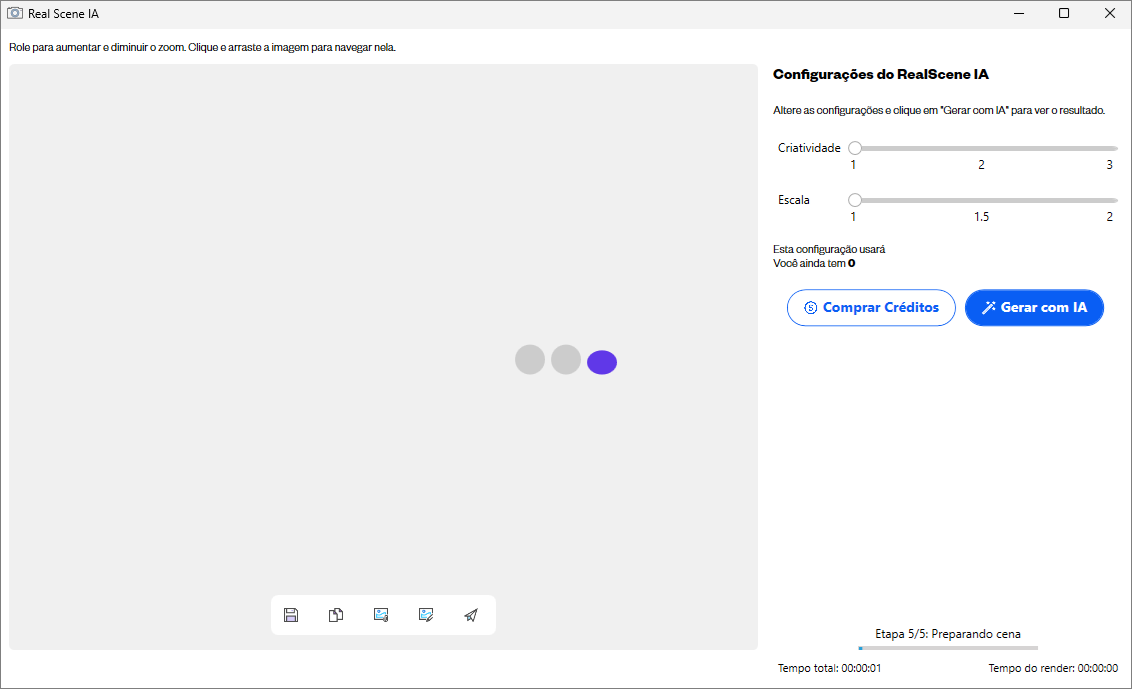Screen dimensions: 1132x689
Task: Click the Escala label
Action: click(793, 200)
